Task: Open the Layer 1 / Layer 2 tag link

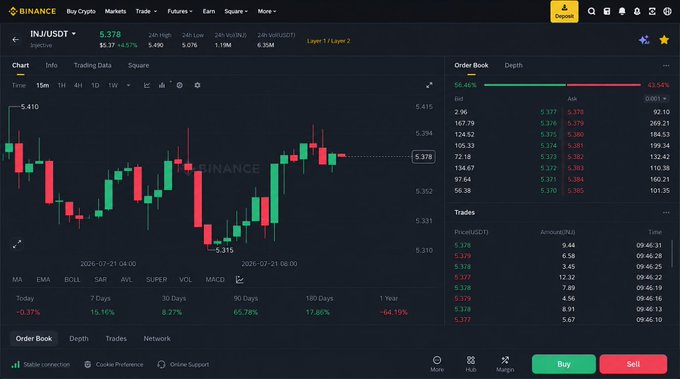Action: point(329,41)
